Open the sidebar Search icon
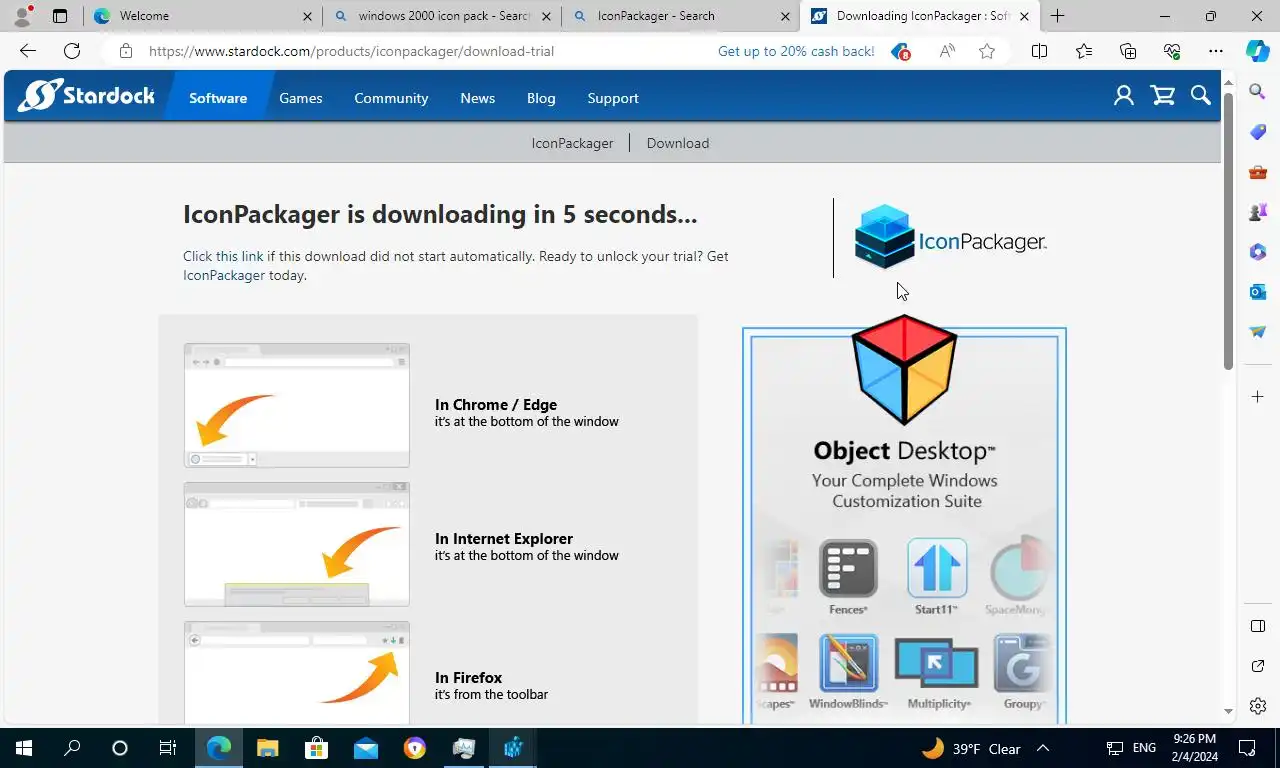 (1258, 92)
